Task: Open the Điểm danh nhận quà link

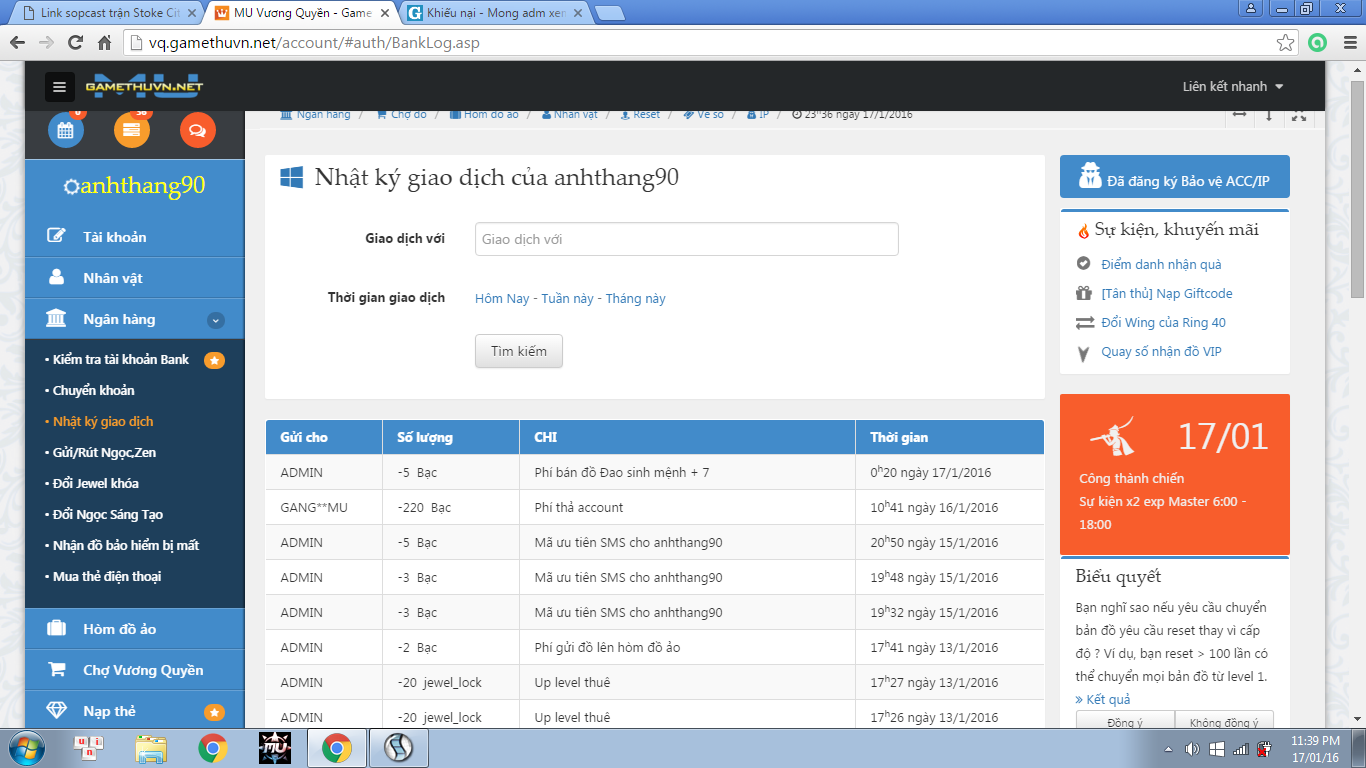Action: 1161,264
